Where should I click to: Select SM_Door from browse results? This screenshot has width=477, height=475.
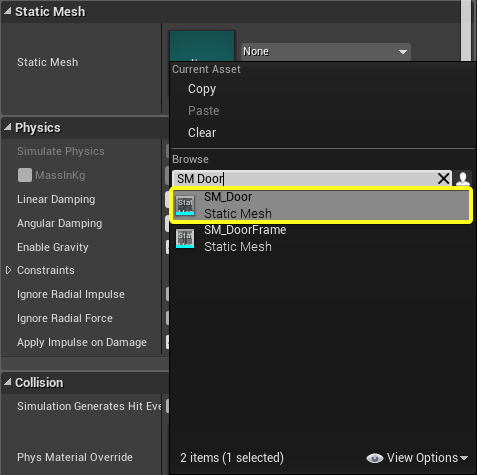[x=321, y=205]
